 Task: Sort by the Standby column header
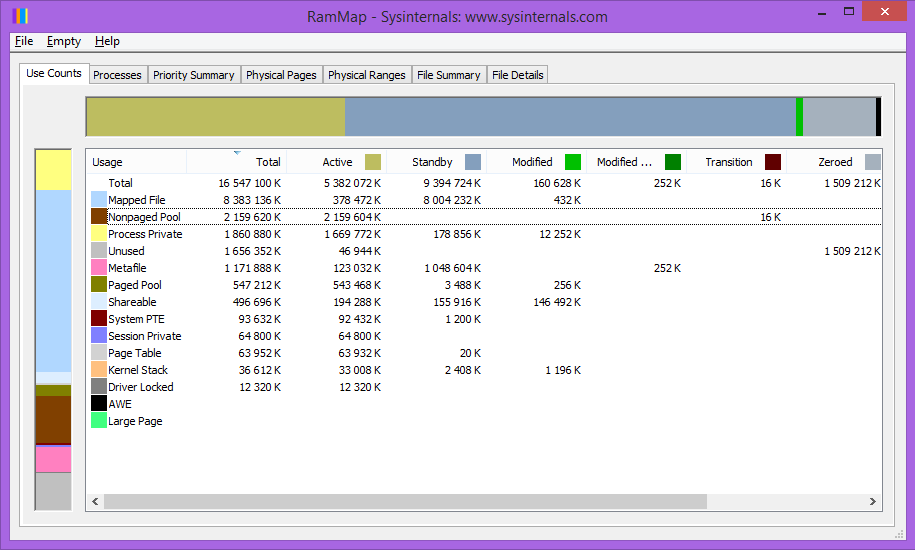(x=432, y=162)
